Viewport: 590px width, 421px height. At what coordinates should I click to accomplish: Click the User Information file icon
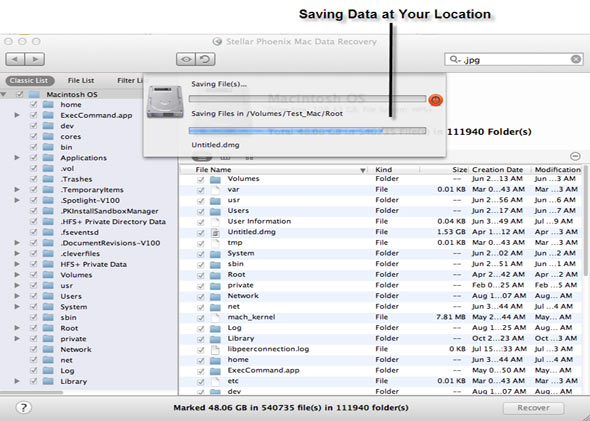pyautogui.click(x=215, y=222)
